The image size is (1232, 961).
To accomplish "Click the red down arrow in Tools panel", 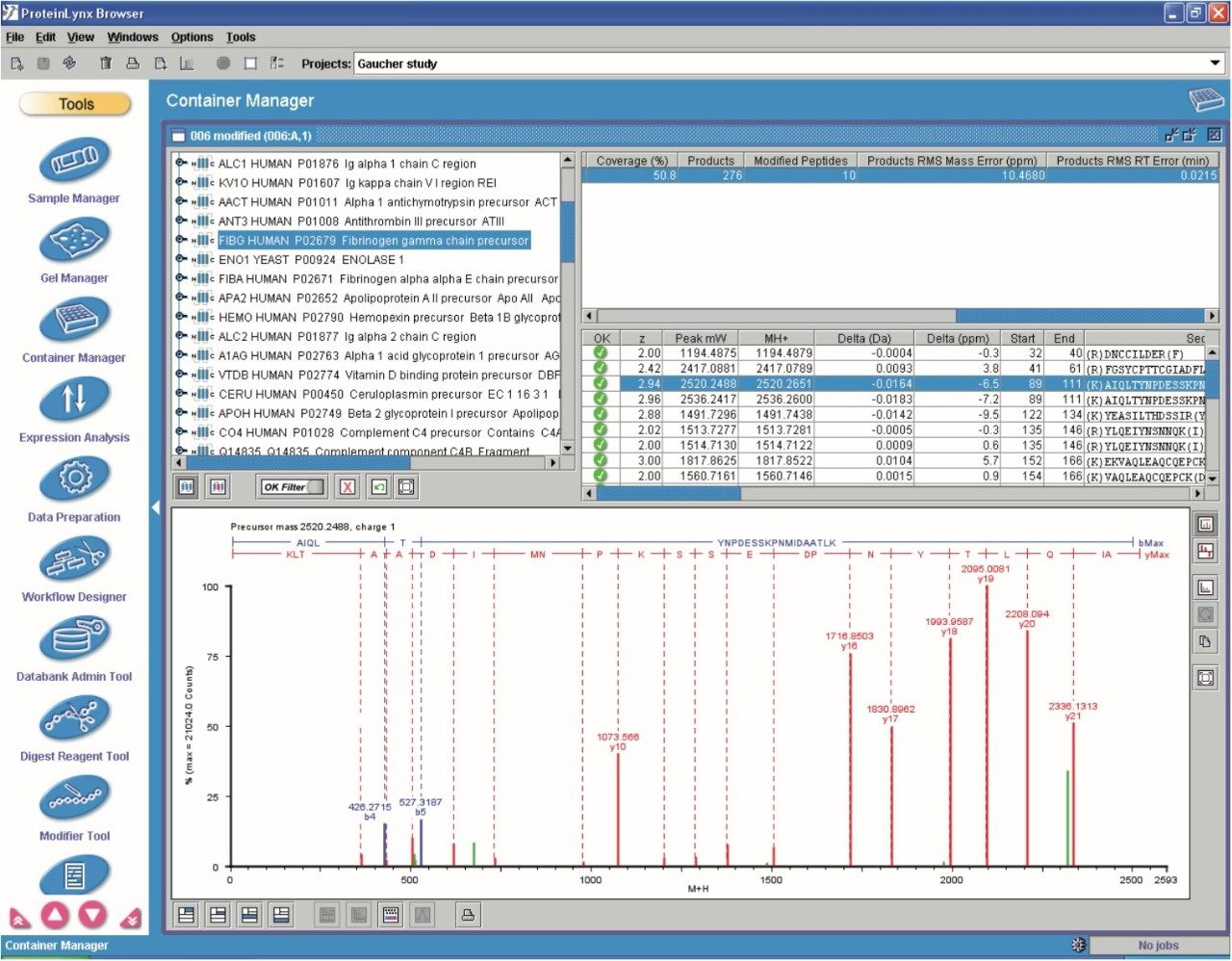I will coord(92,915).
